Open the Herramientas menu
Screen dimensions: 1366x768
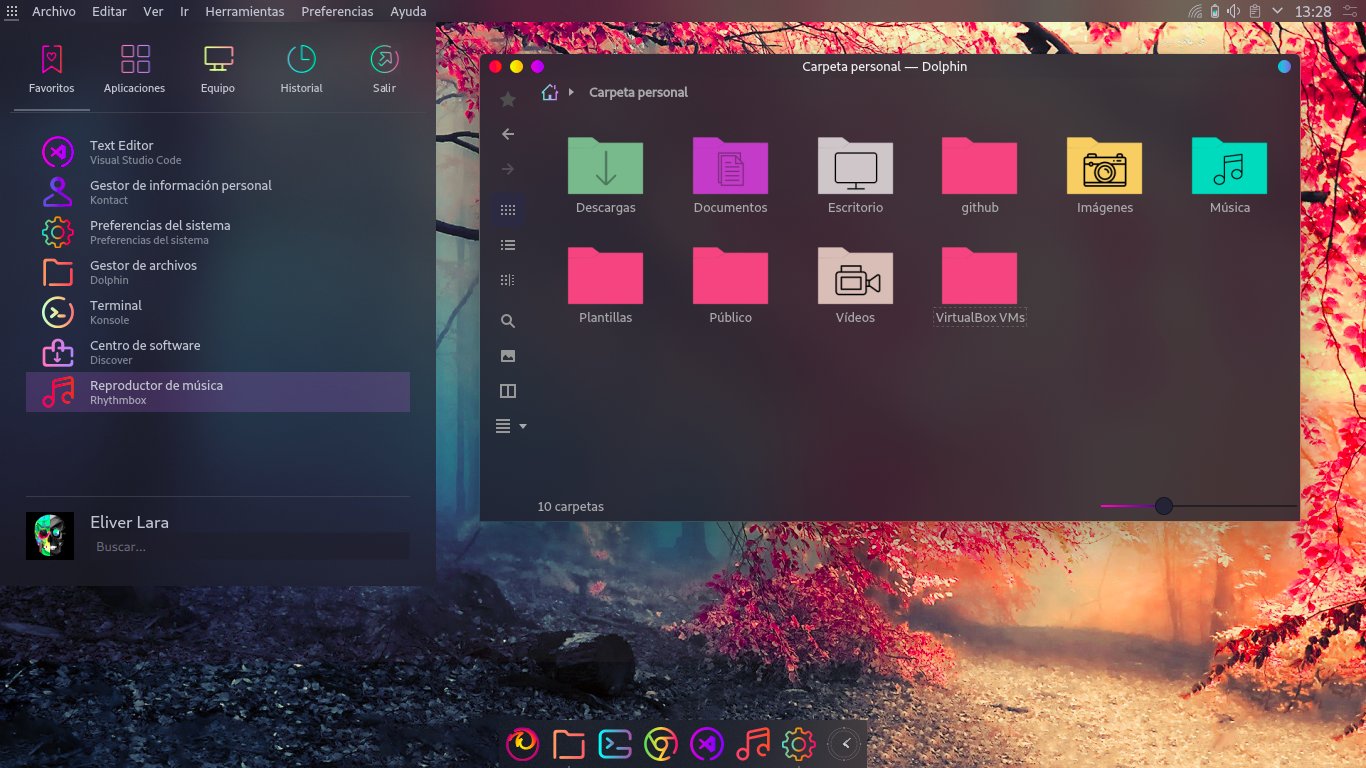[x=245, y=11]
